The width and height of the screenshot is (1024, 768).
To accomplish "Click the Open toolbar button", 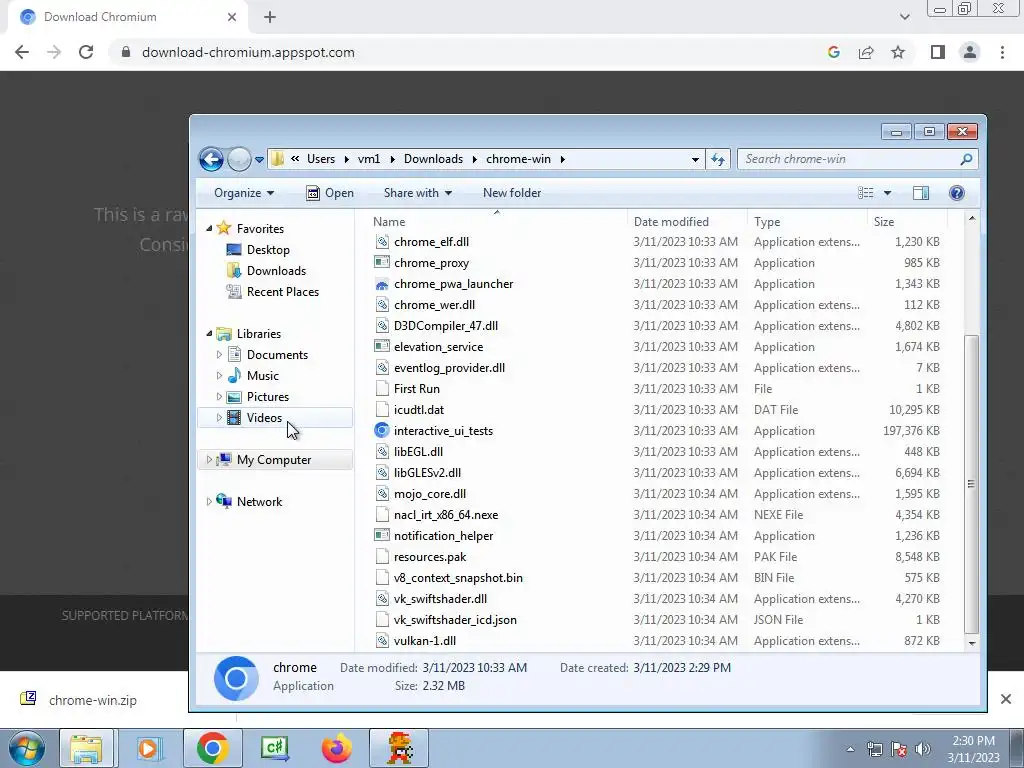I will (330, 193).
